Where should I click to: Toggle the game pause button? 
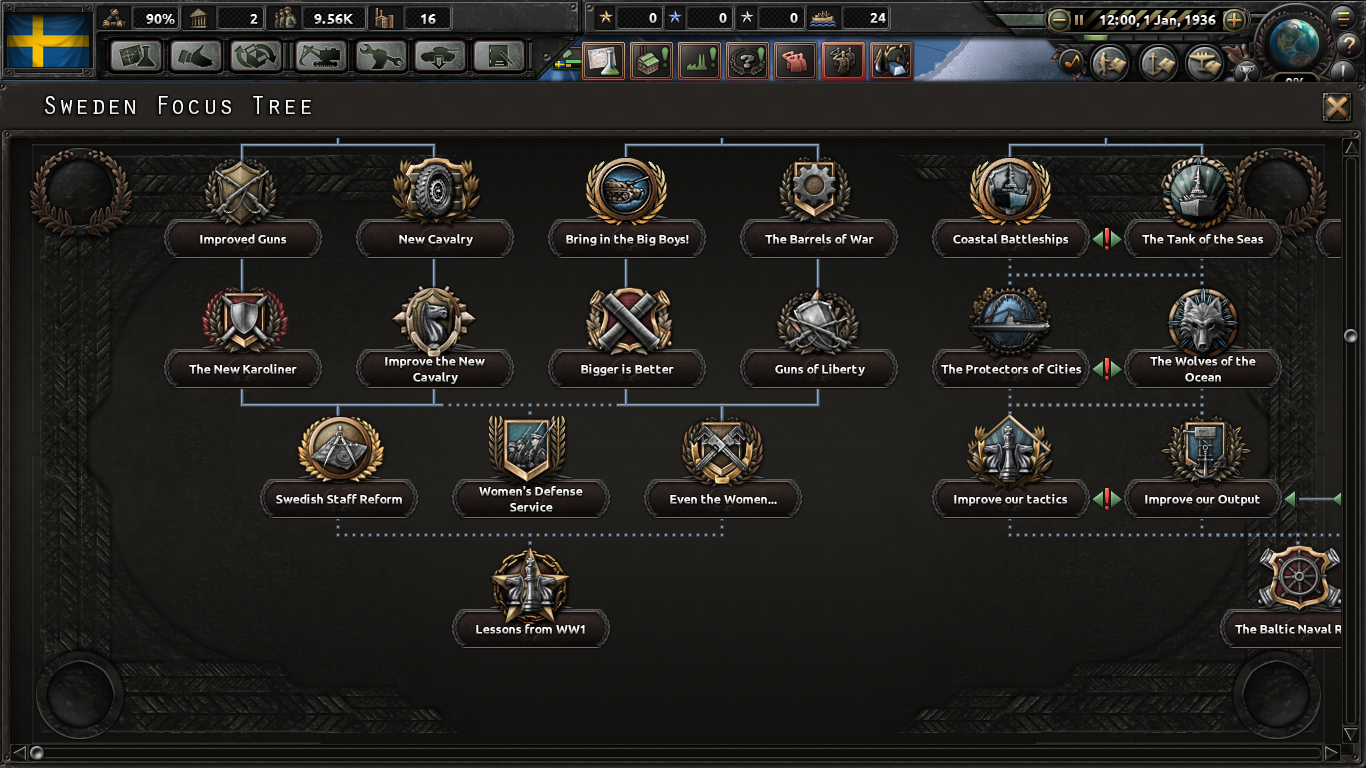pyautogui.click(x=1079, y=19)
